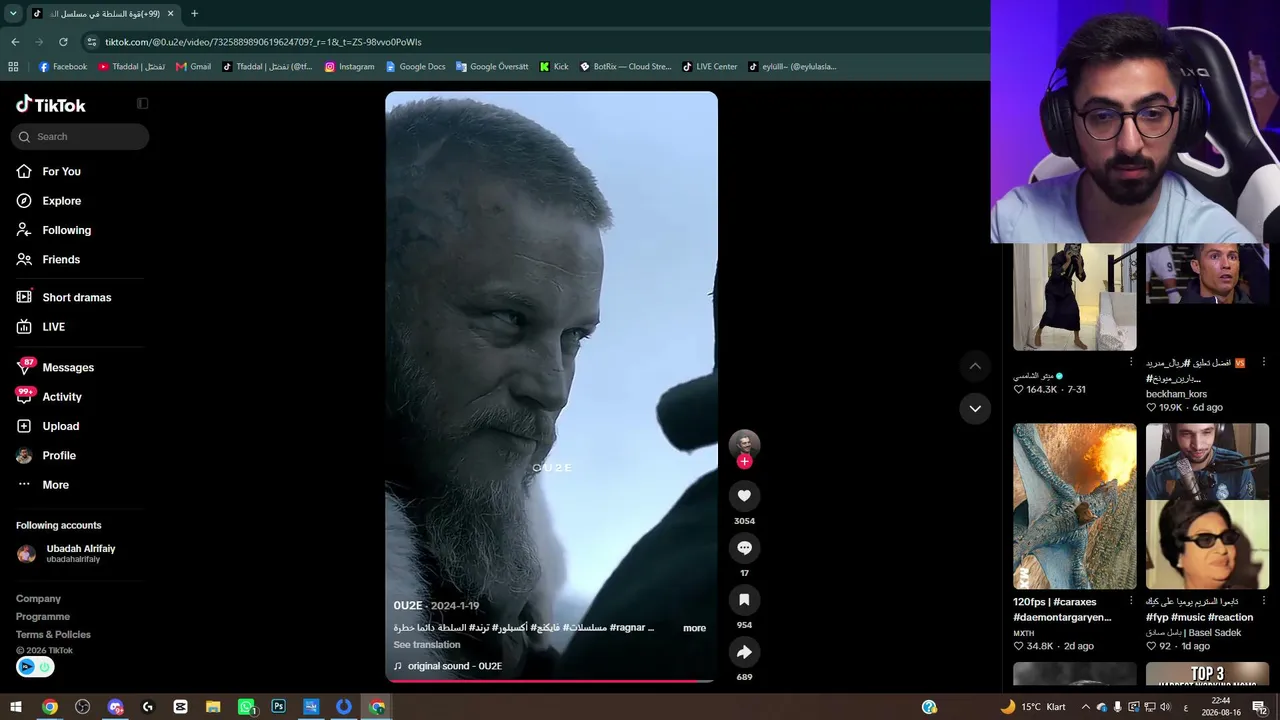The width and height of the screenshot is (1280, 720).
Task: Go to the next video arrow
Action: [x=975, y=408]
